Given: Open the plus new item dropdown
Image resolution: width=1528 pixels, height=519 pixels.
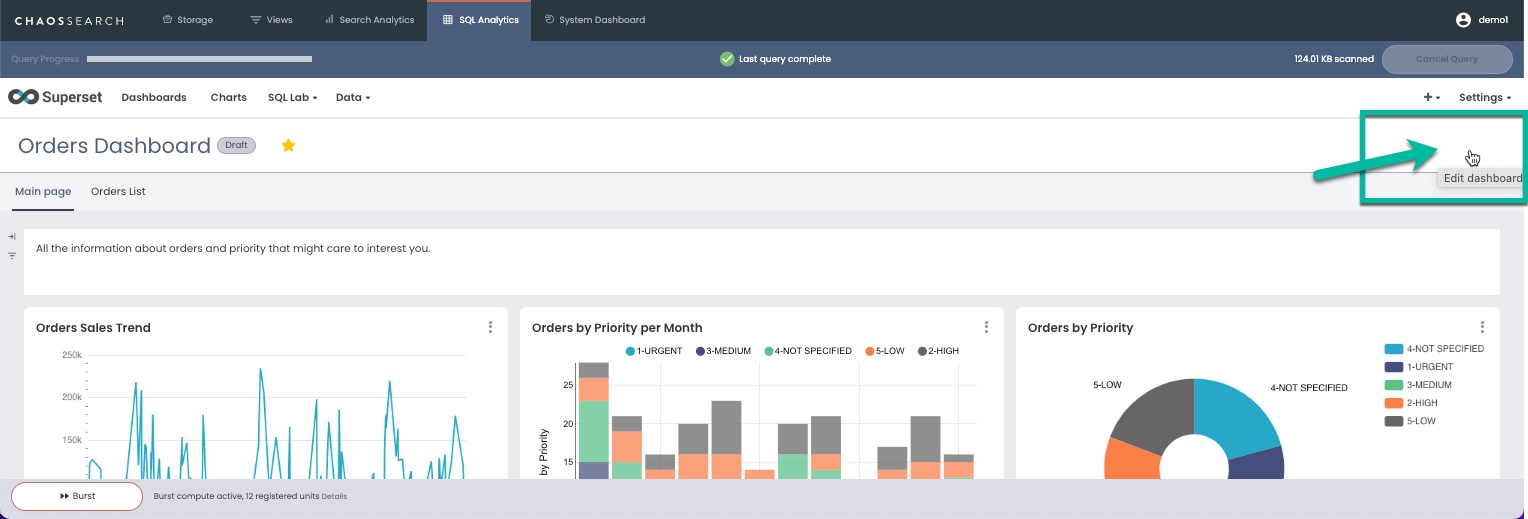Looking at the screenshot, I should click(1431, 97).
